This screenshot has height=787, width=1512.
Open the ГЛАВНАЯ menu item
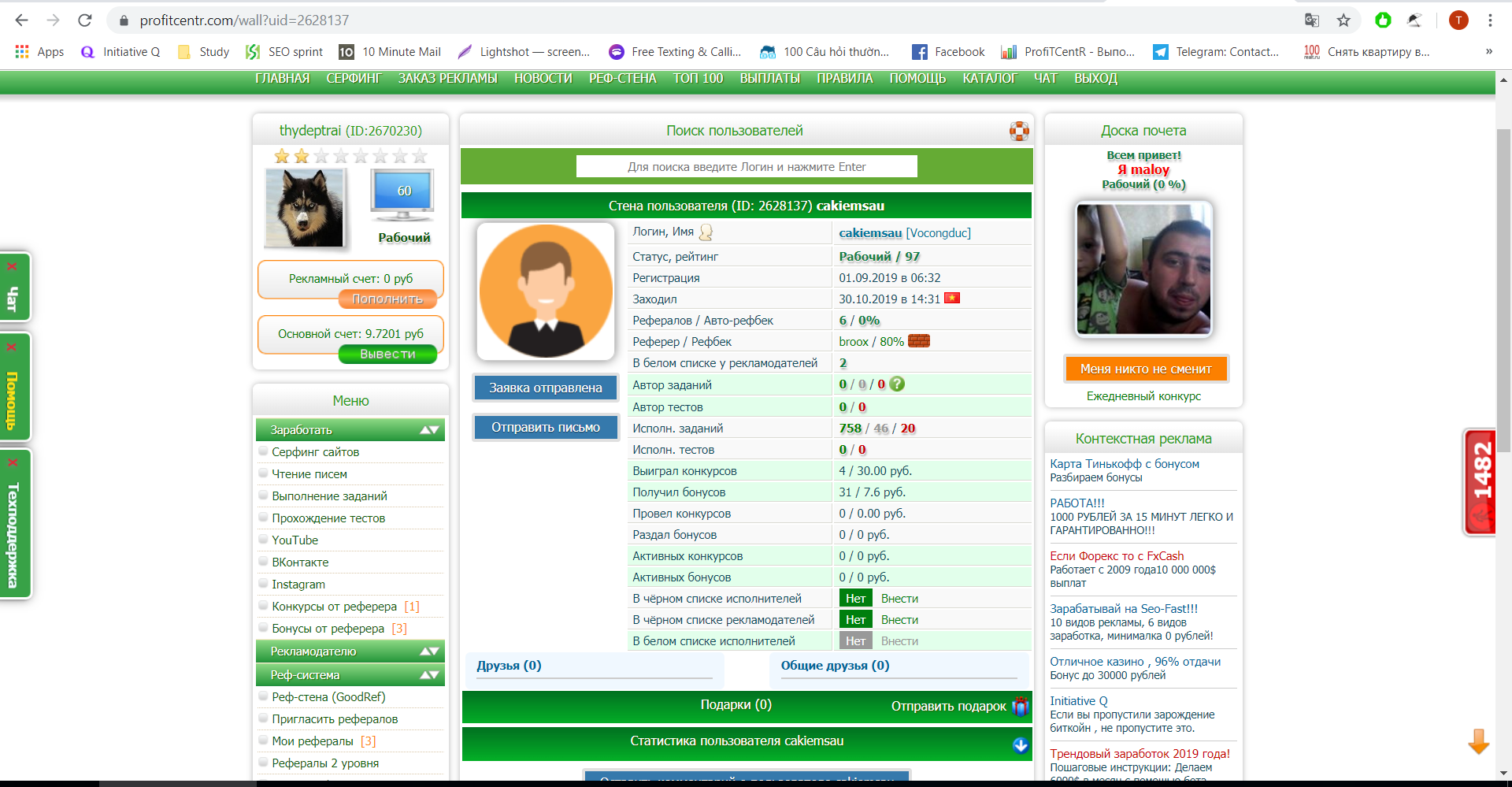[x=282, y=79]
